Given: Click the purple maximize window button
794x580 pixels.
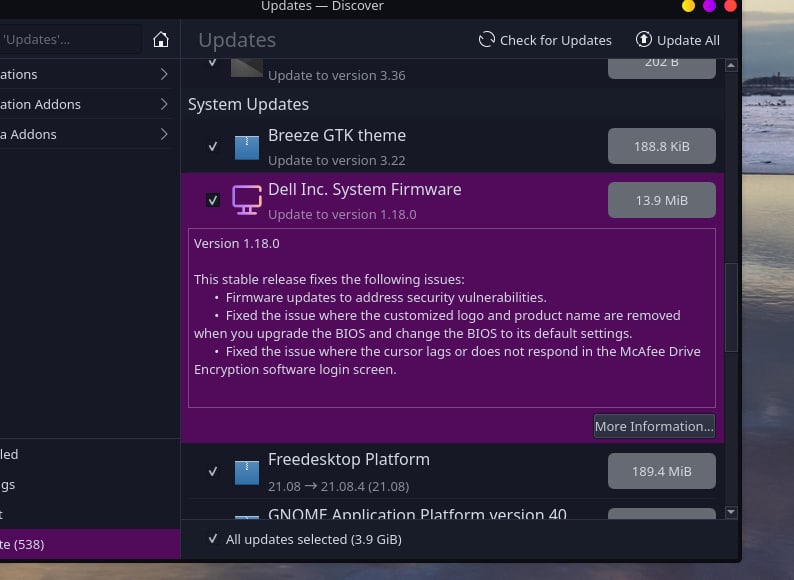Looking at the screenshot, I should 709,6.
